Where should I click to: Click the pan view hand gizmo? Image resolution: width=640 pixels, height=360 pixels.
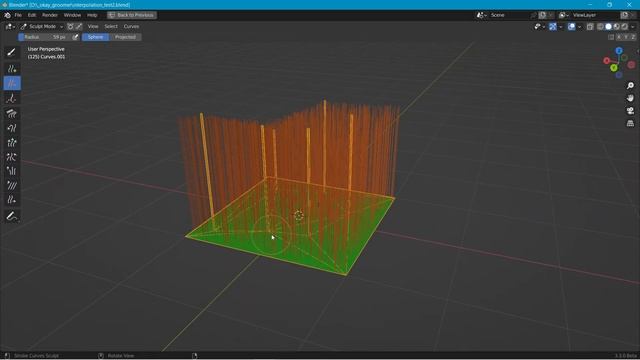pyautogui.click(x=630, y=98)
